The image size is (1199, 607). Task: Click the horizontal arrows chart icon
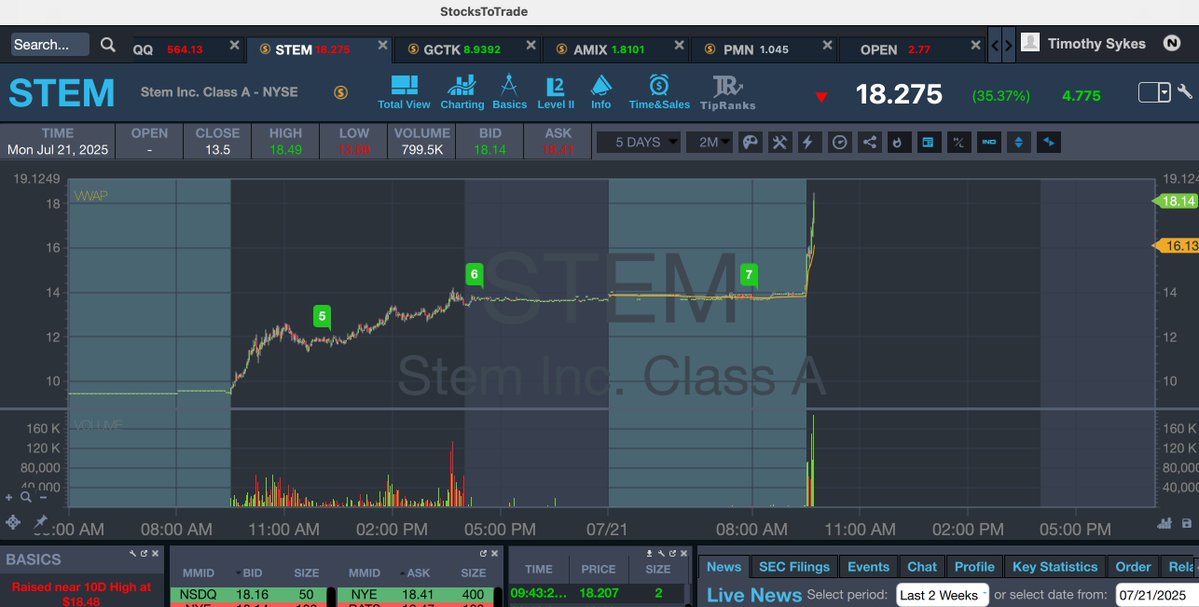coord(1048,142)
